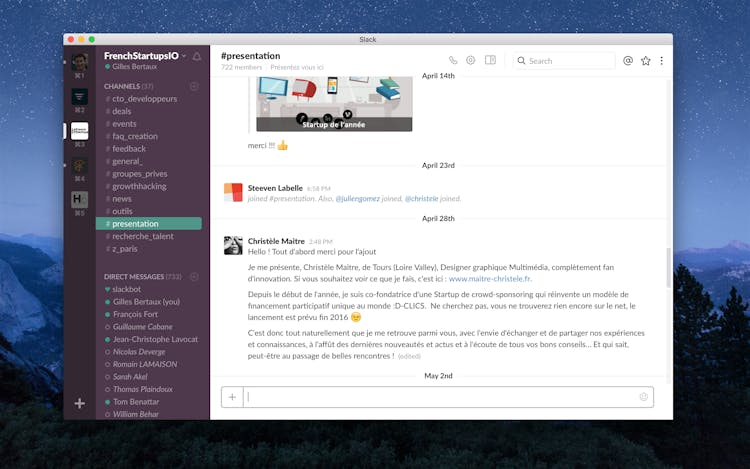Show starred items with the star icon

click(645, 60)
